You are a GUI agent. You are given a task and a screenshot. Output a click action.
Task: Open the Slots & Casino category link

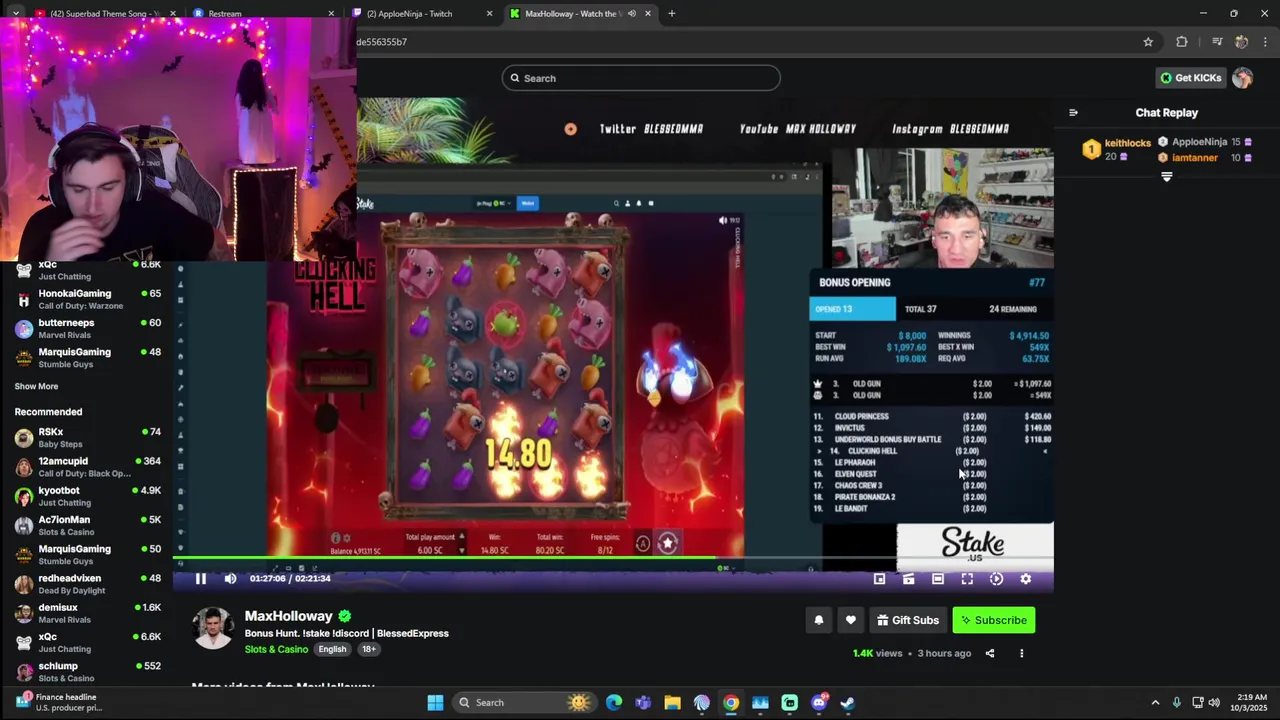pyautogui.click(x=276, y=649)
